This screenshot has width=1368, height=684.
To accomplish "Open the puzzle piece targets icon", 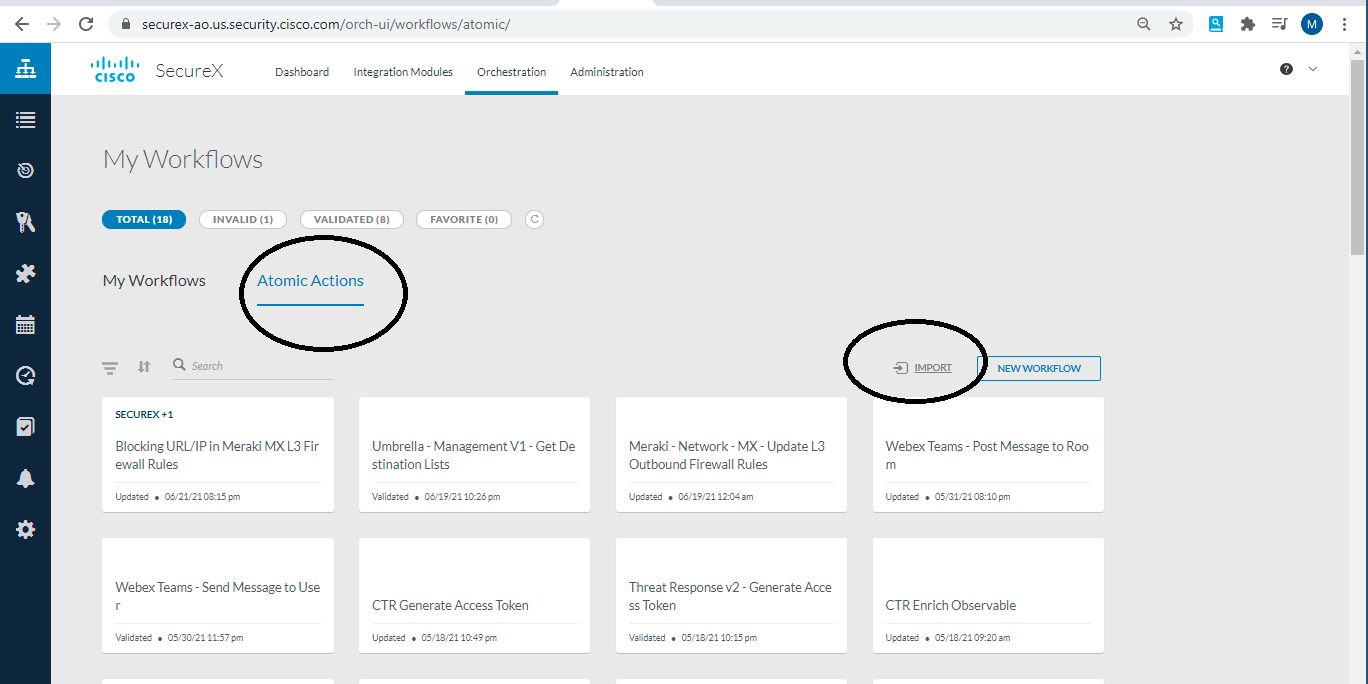I will 25,273.
